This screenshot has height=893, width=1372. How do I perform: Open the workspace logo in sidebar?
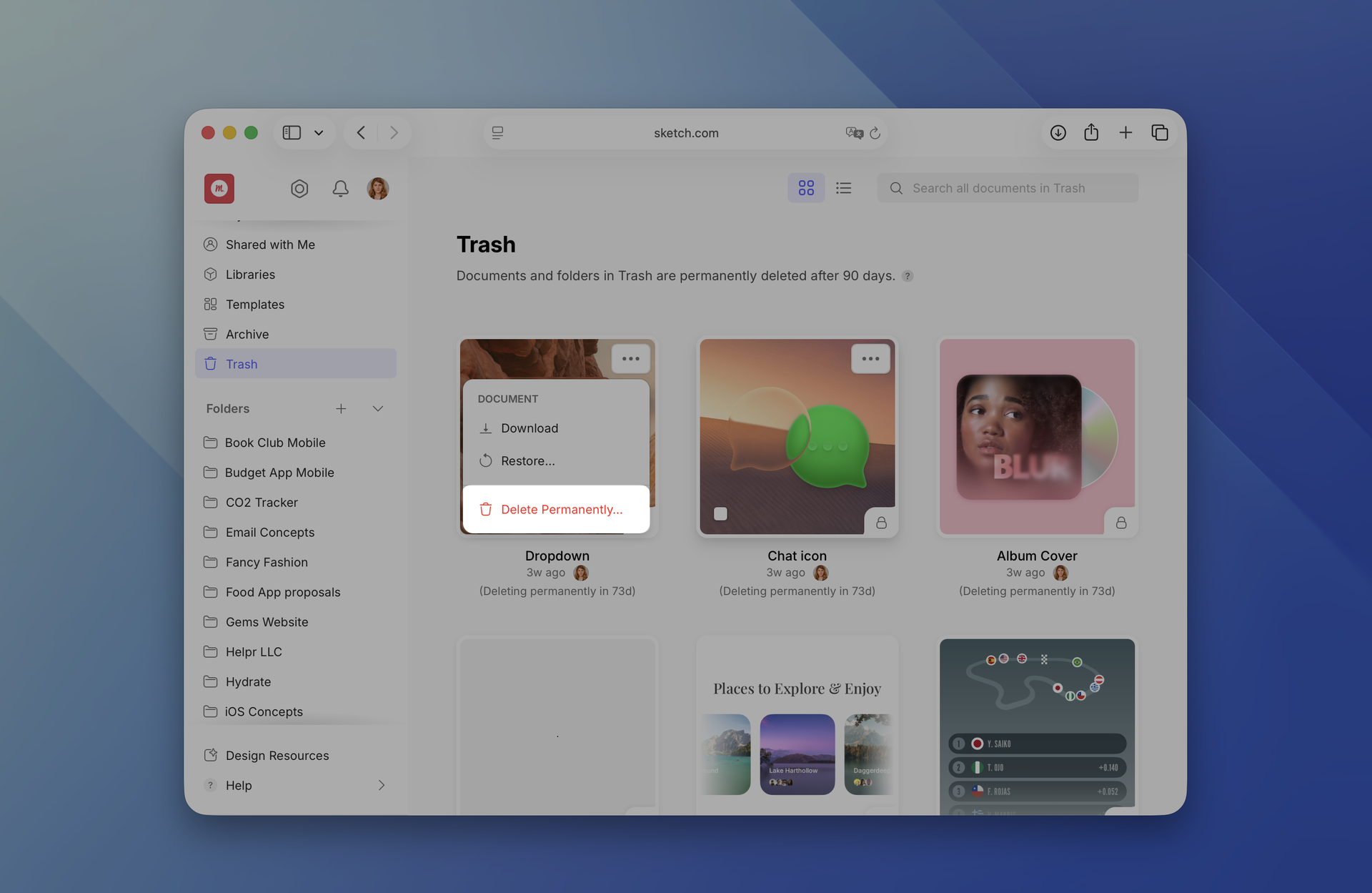(219, 189)
